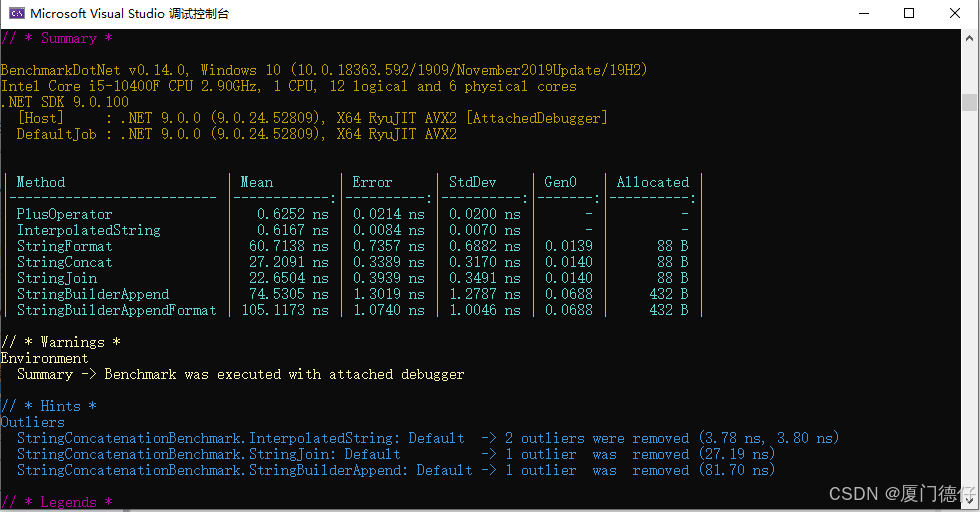Click error value 1.3019 ns
The width and height of the screenshot is (980, 512).
click(x=389, y=294)
